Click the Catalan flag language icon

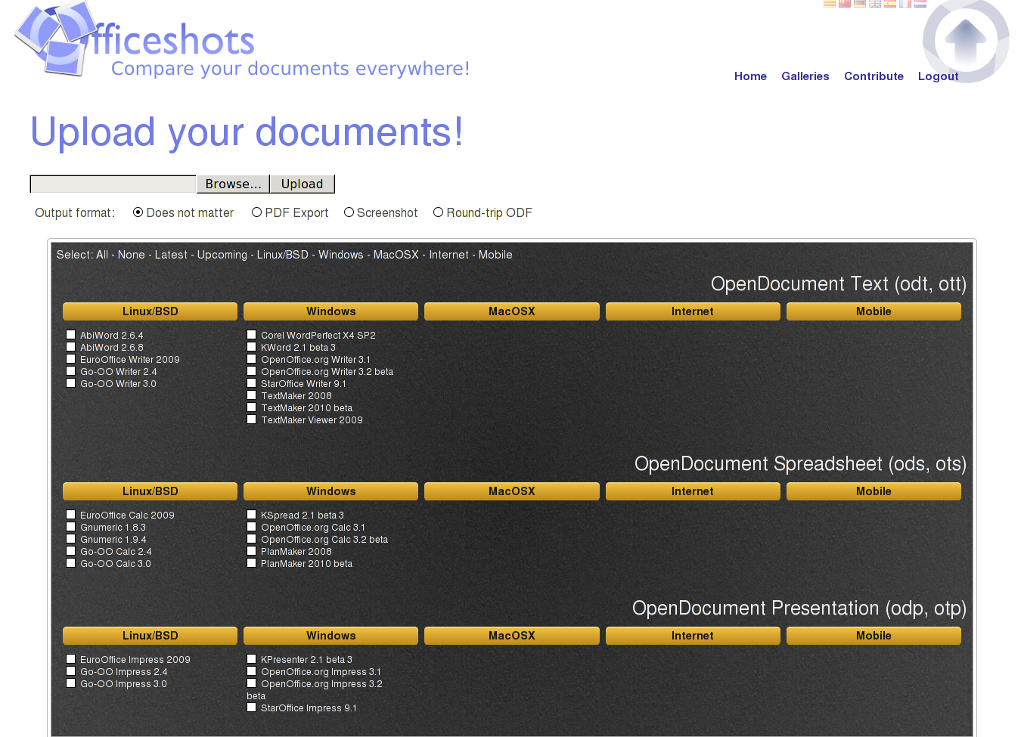[829, 4]
